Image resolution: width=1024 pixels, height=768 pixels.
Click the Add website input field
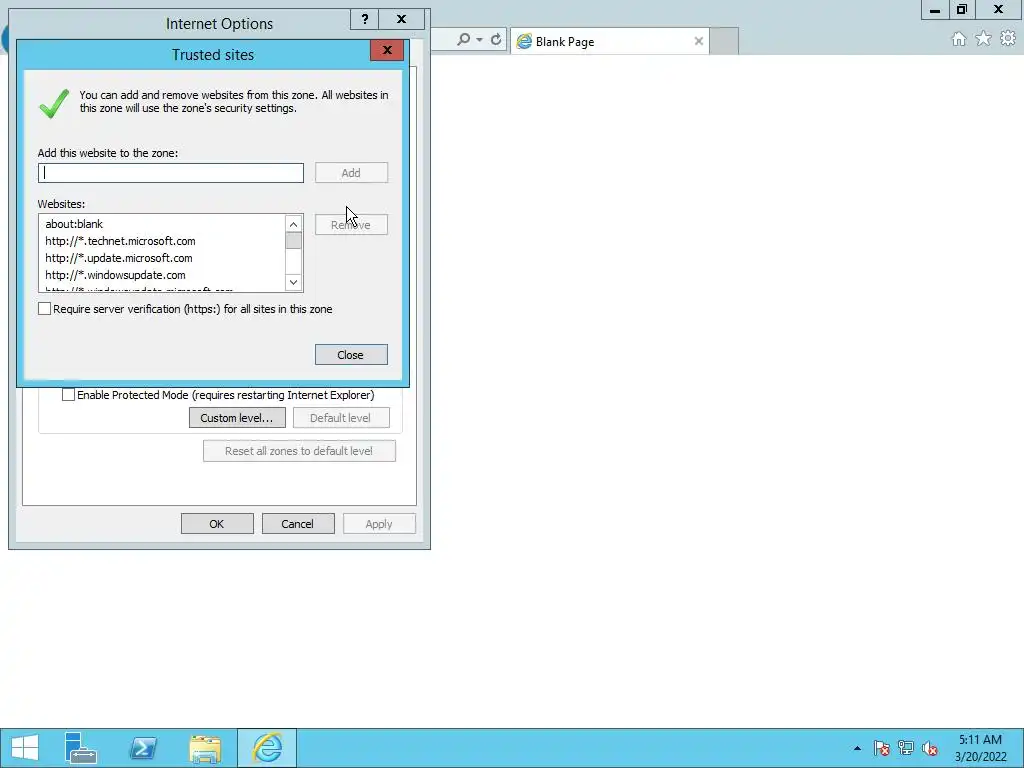point(170,173)
